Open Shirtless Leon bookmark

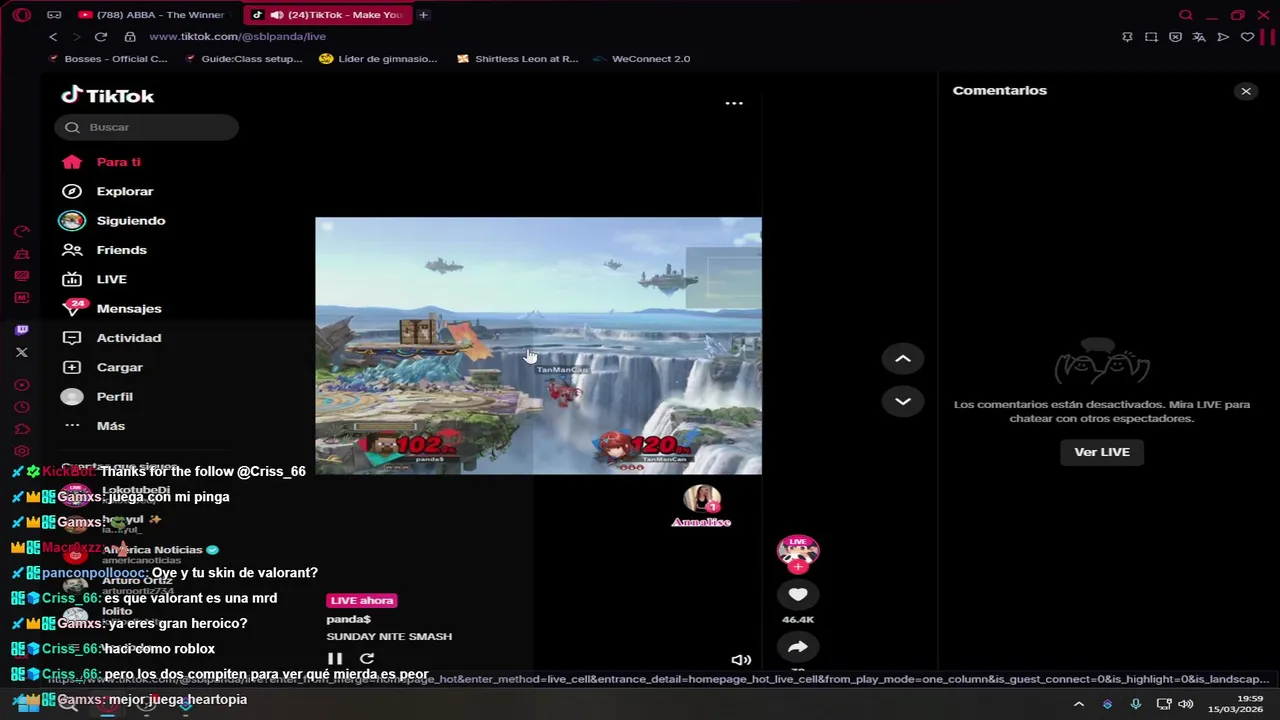pyautogui.click(x=517, y=59)
